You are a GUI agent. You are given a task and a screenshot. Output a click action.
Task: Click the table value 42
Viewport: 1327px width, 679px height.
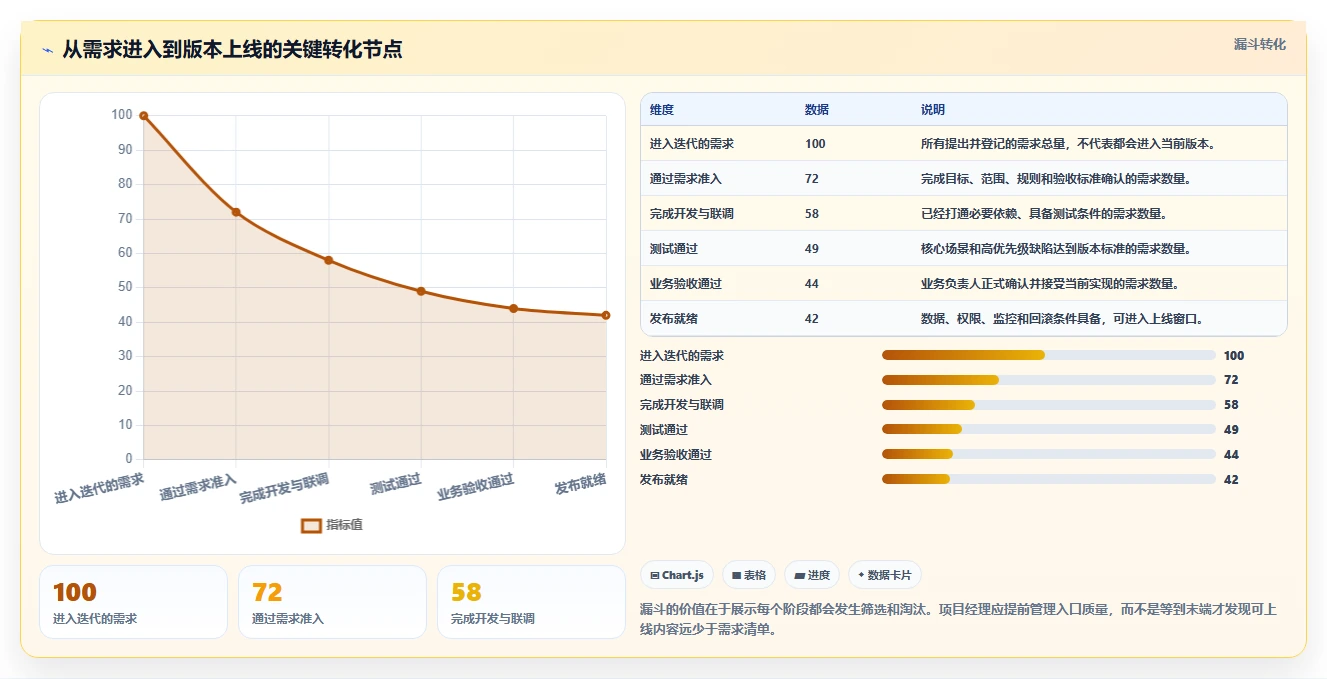click(812, 319)
